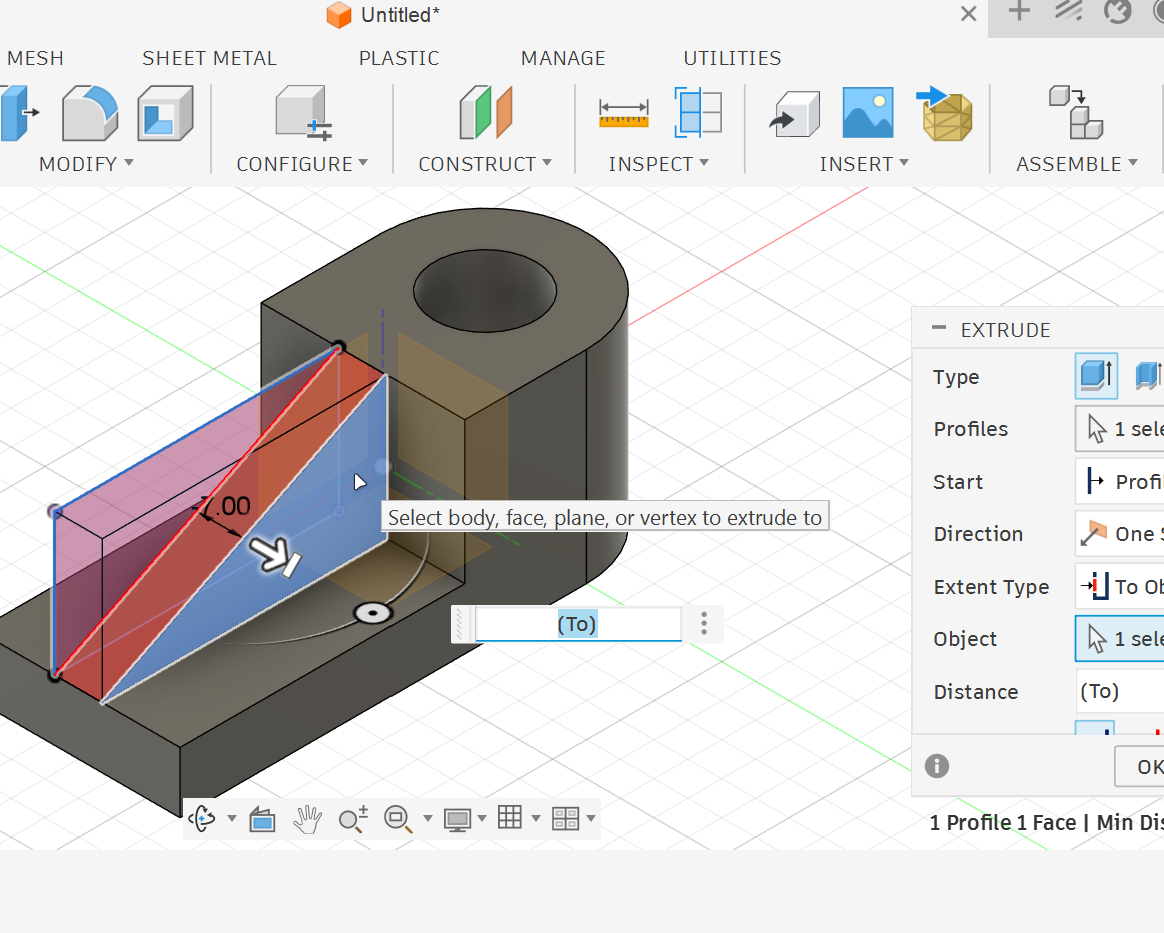Open the Display Settings monitor icon

(457, 819)
